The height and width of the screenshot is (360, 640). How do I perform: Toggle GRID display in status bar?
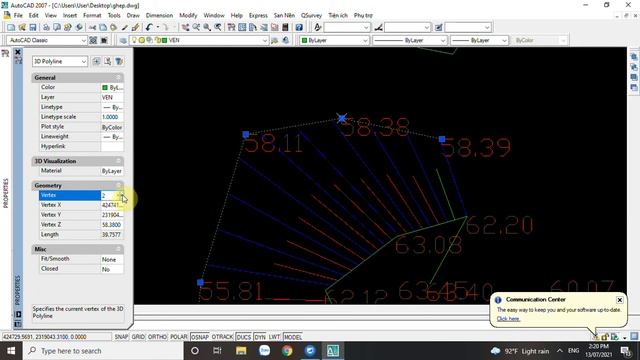(x=138, y=337)
